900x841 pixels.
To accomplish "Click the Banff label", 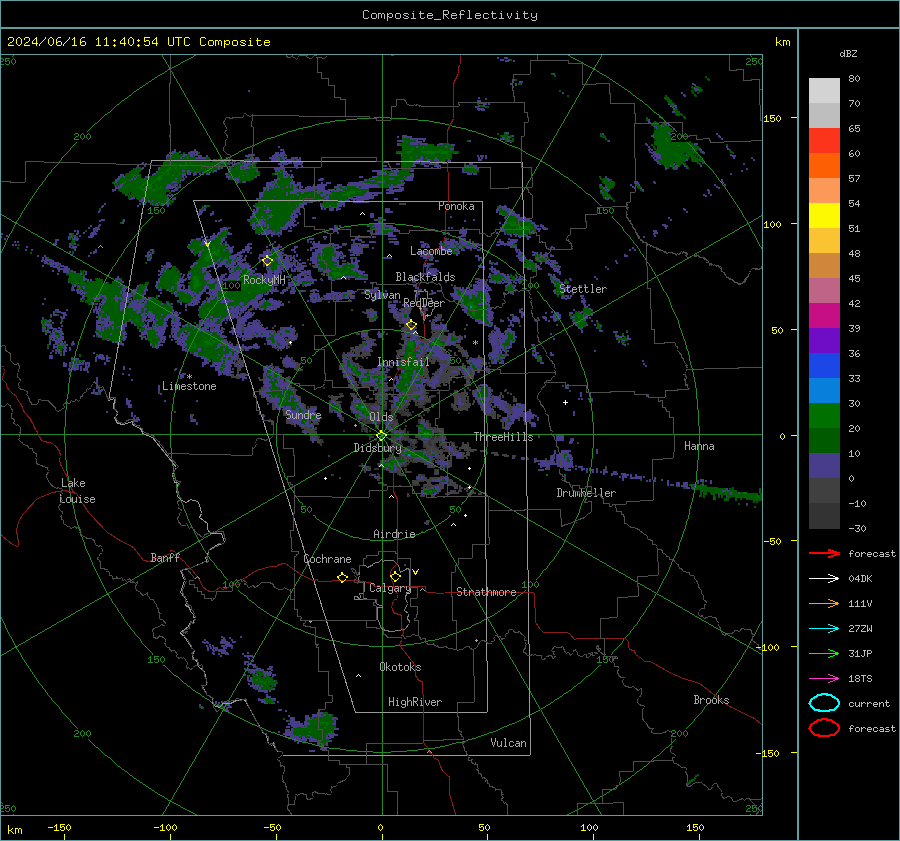I will [x=165, y=558].
